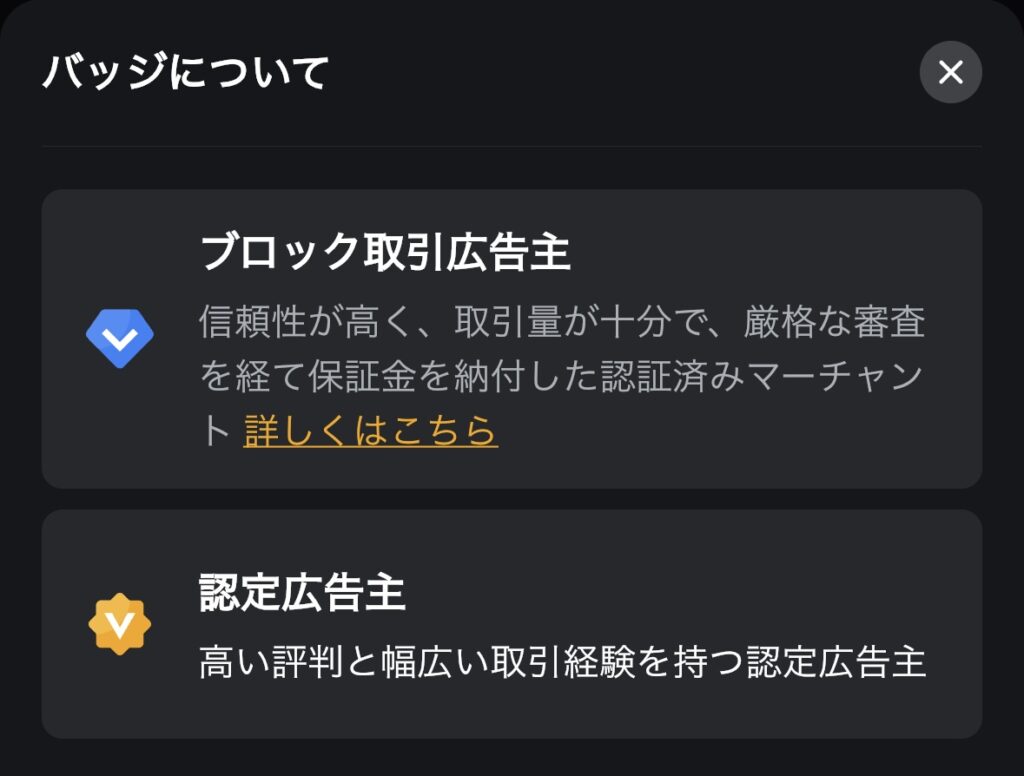Select the white chevron inside blue badge
1024x776 pixels.
click(120, 338)
